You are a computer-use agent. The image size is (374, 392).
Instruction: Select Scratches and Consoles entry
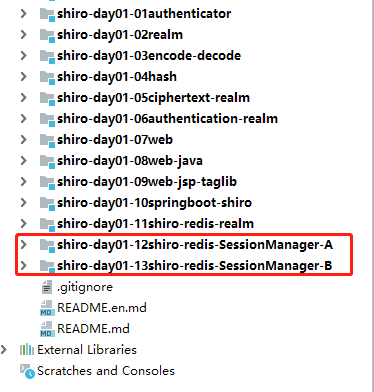click(x=106, y=371)
